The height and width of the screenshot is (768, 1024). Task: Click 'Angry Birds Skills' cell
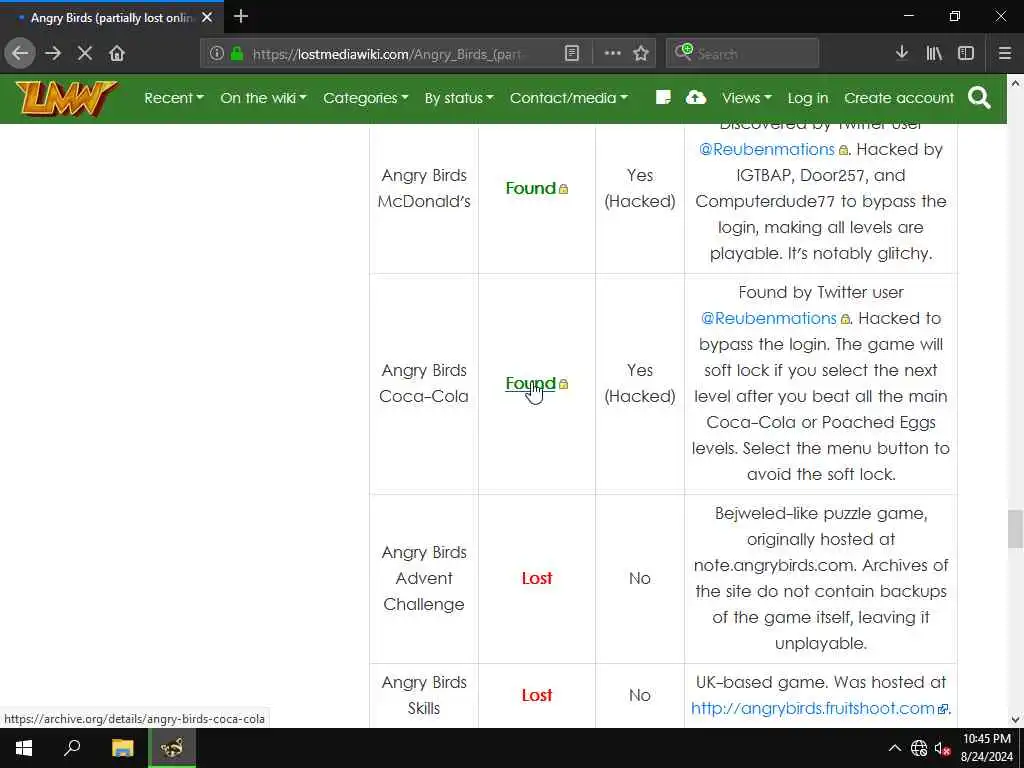coord(424,696)
